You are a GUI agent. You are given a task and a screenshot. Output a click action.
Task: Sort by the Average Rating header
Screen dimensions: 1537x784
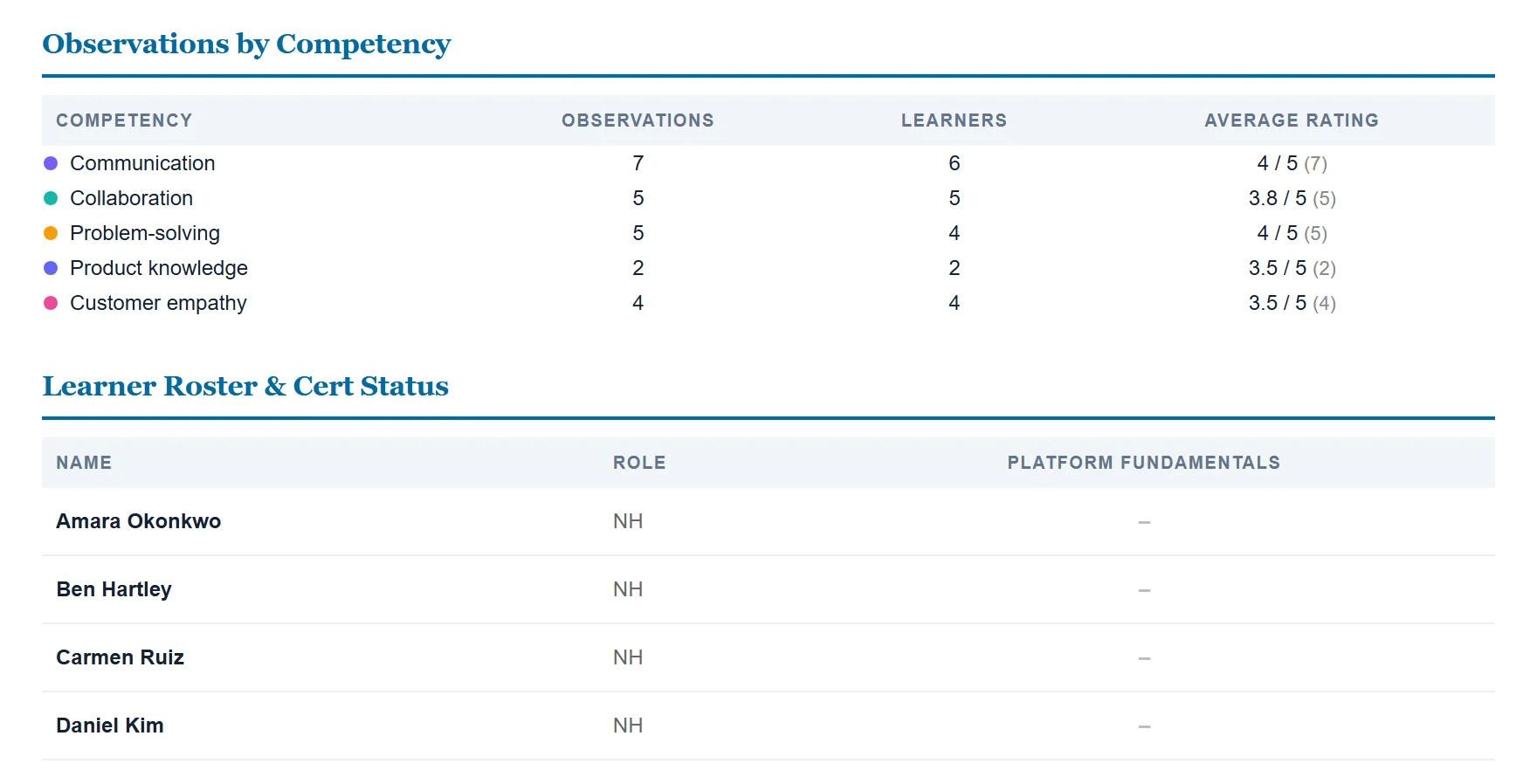point(1292,120)
